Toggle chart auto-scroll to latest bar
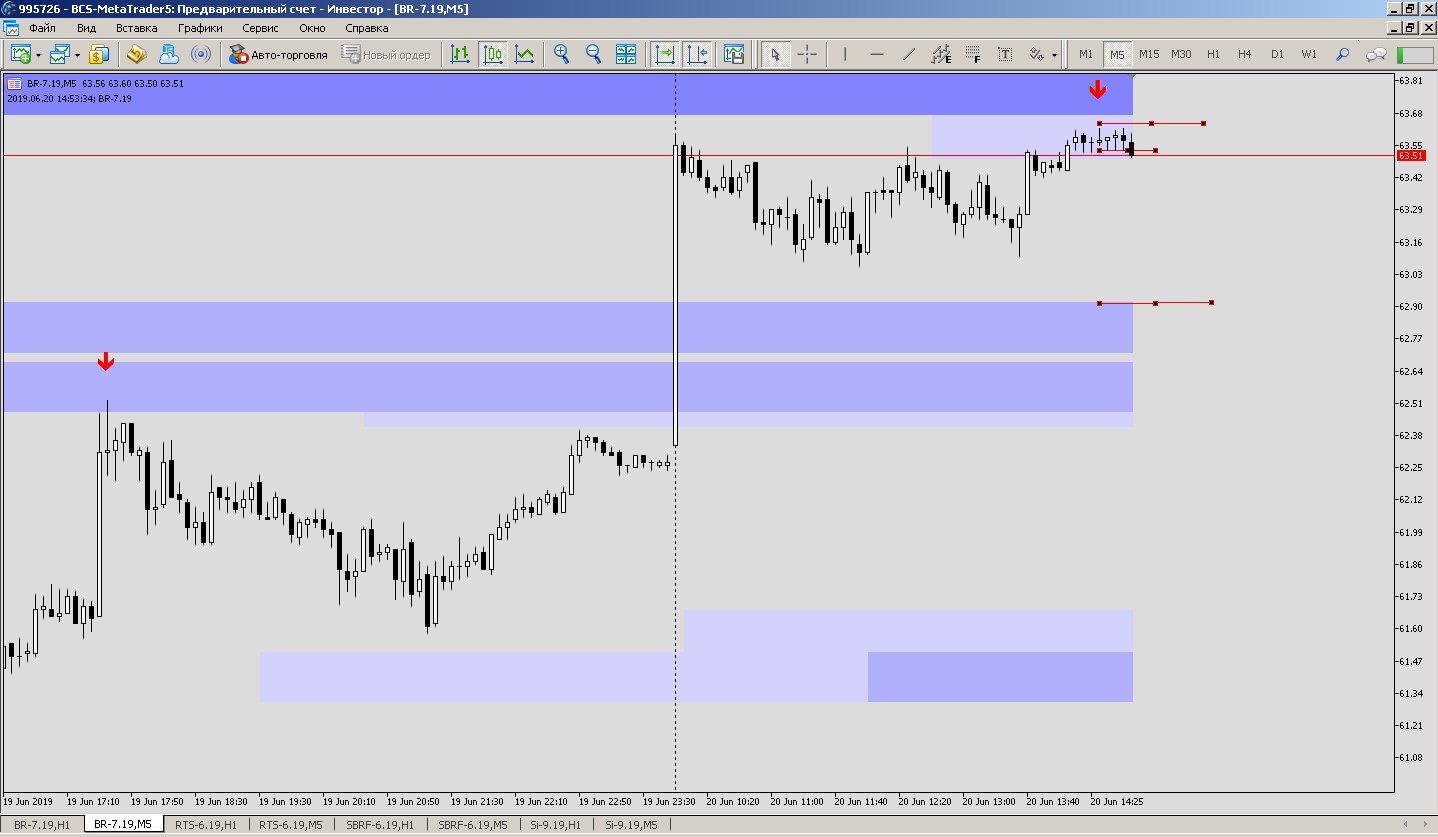The height and width of the screenshot is (837, 1438). coord(665,54)
